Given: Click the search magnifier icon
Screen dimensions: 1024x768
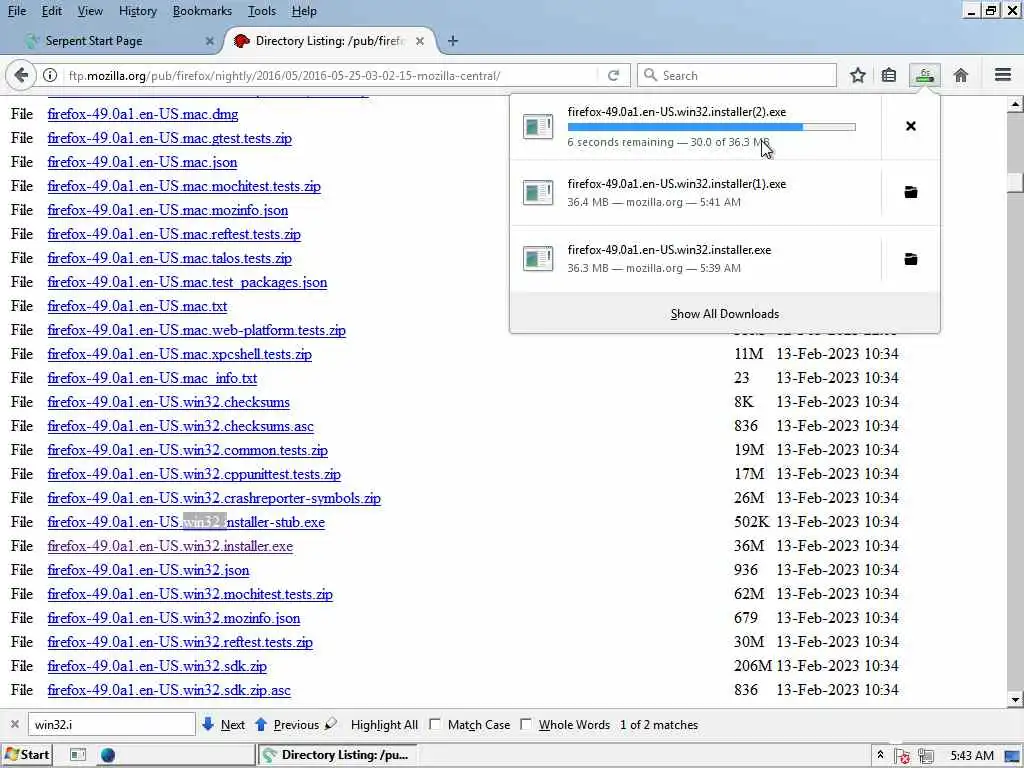Looking at the screenshot, I should pyautogui.click(x=650, y=75).
